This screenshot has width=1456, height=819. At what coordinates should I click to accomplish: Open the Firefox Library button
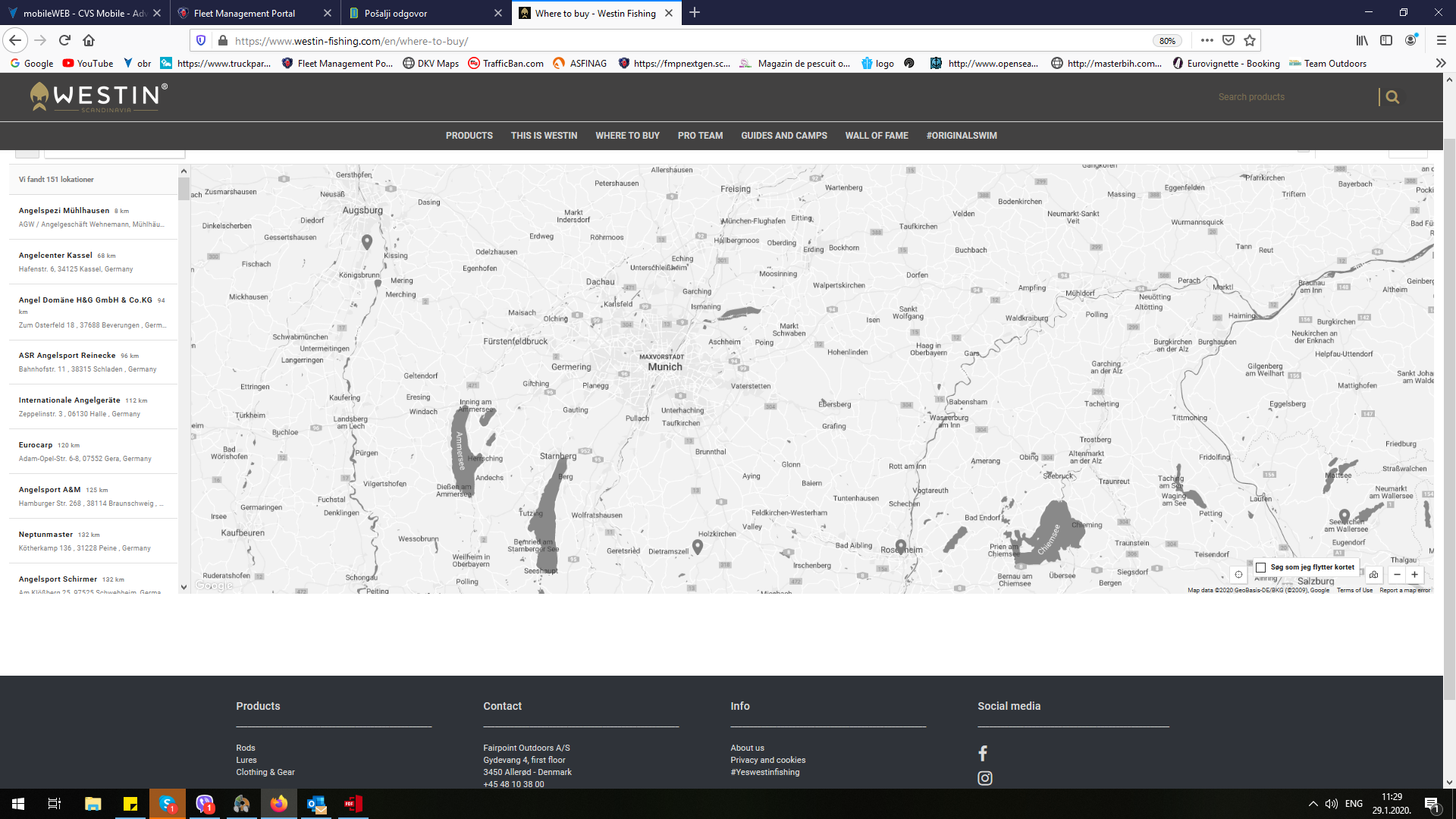click(1362, 40)
